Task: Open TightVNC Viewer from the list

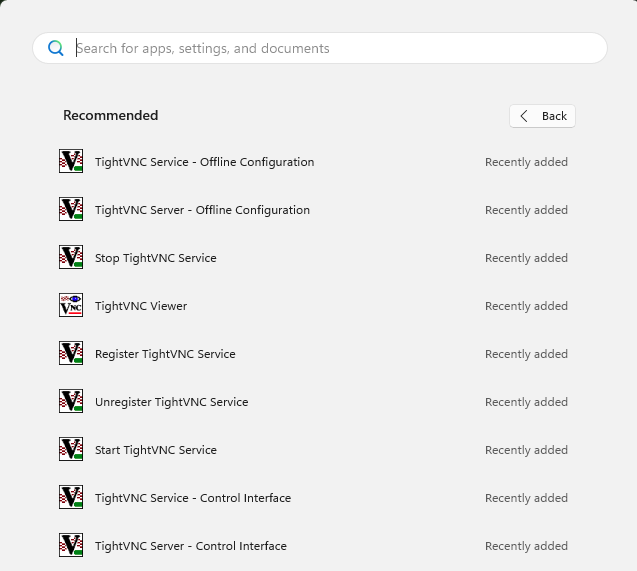Action: coord(141,306)
